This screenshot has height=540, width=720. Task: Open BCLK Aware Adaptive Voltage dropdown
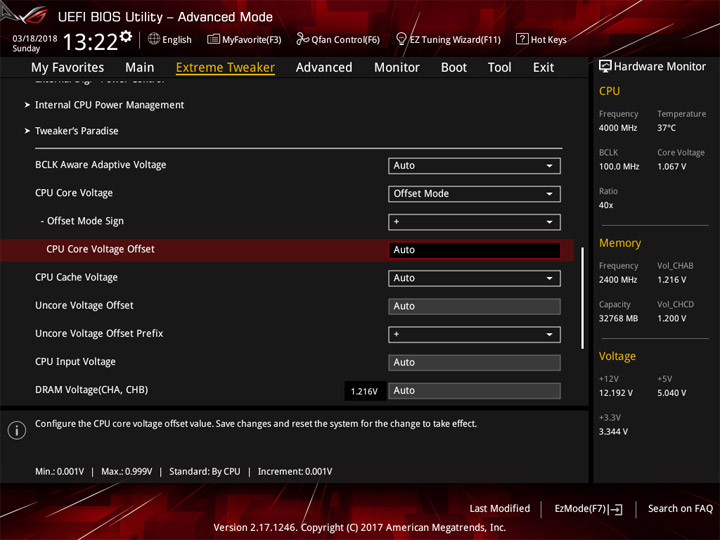click(474, 166)
